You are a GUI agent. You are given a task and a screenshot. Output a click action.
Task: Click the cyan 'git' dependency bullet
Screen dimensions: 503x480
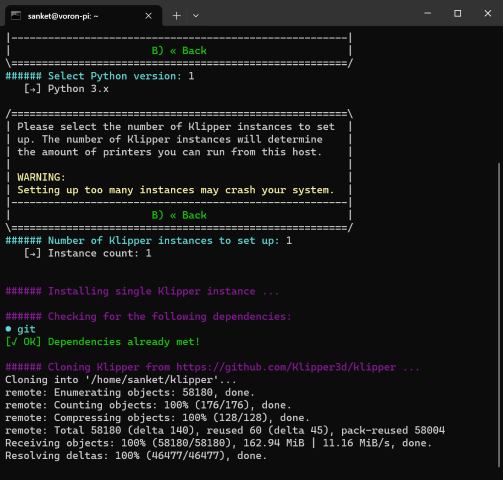(x=20, y=329)
